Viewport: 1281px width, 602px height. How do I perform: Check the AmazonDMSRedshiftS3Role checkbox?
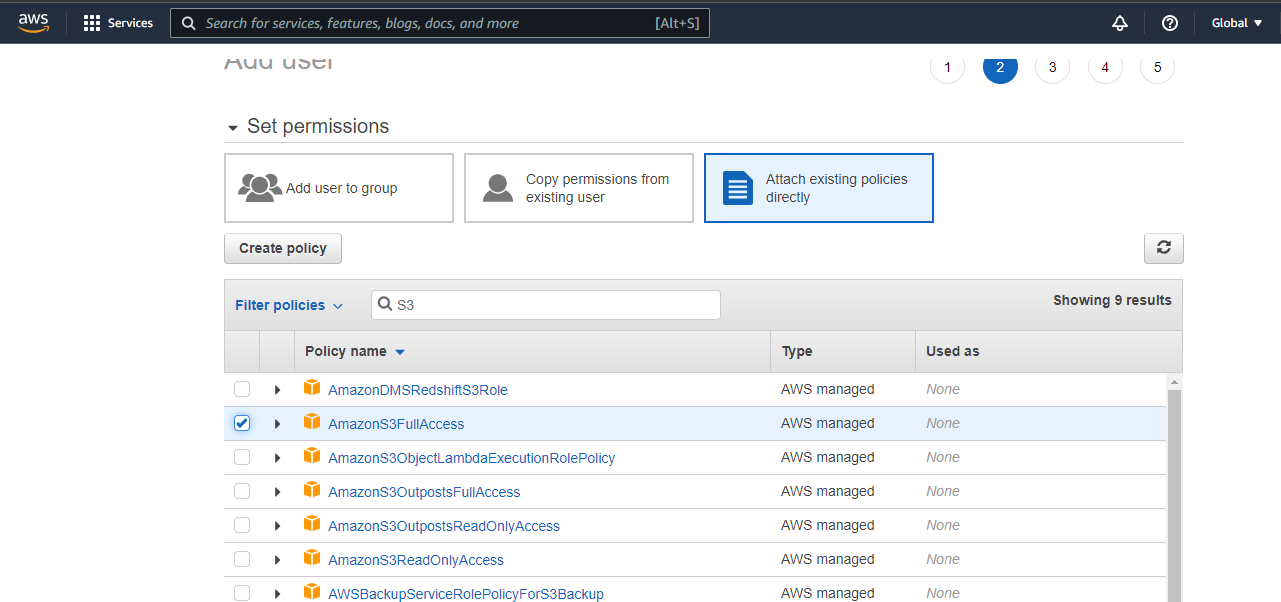click(242, 389)
